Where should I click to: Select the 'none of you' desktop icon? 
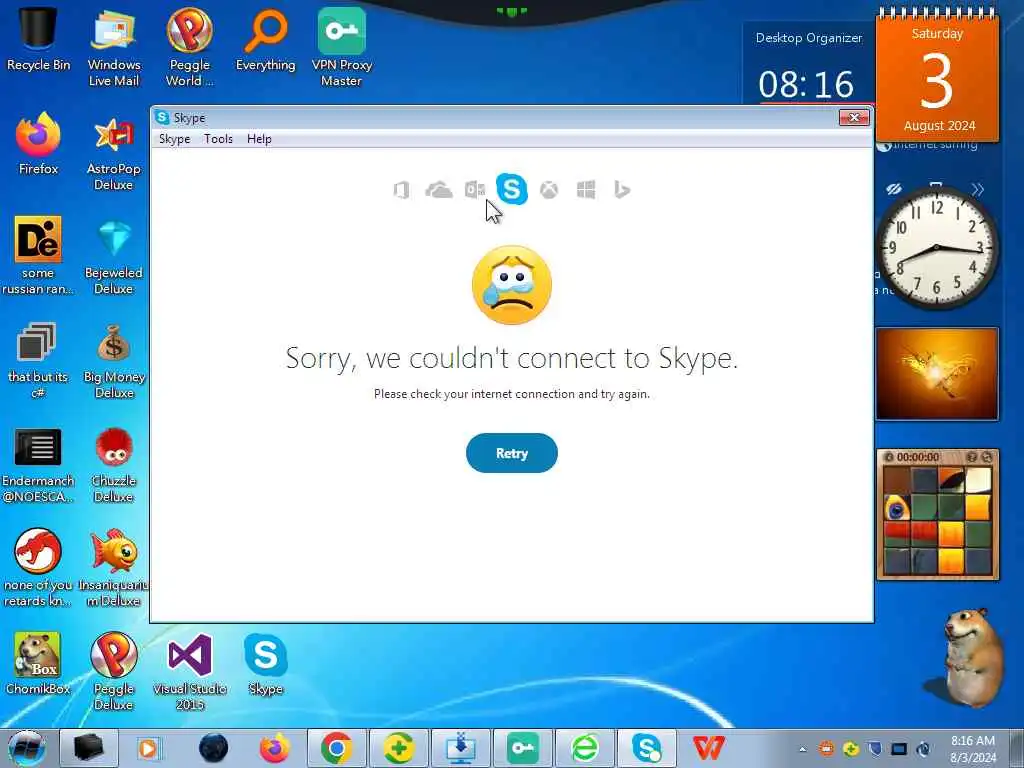pos(38,568)
